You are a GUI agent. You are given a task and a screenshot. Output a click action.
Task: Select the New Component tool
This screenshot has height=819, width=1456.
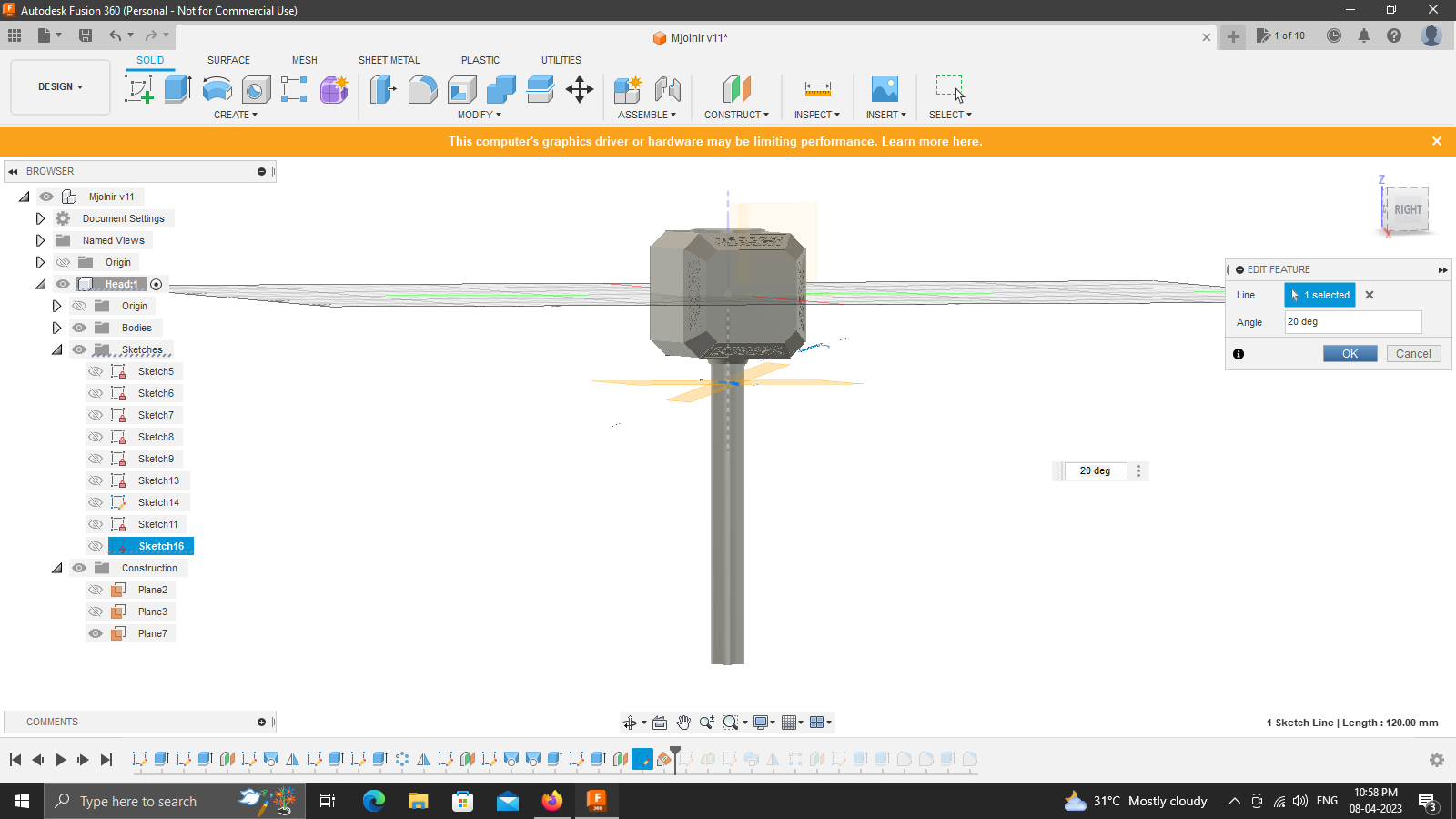pos(628,89)
